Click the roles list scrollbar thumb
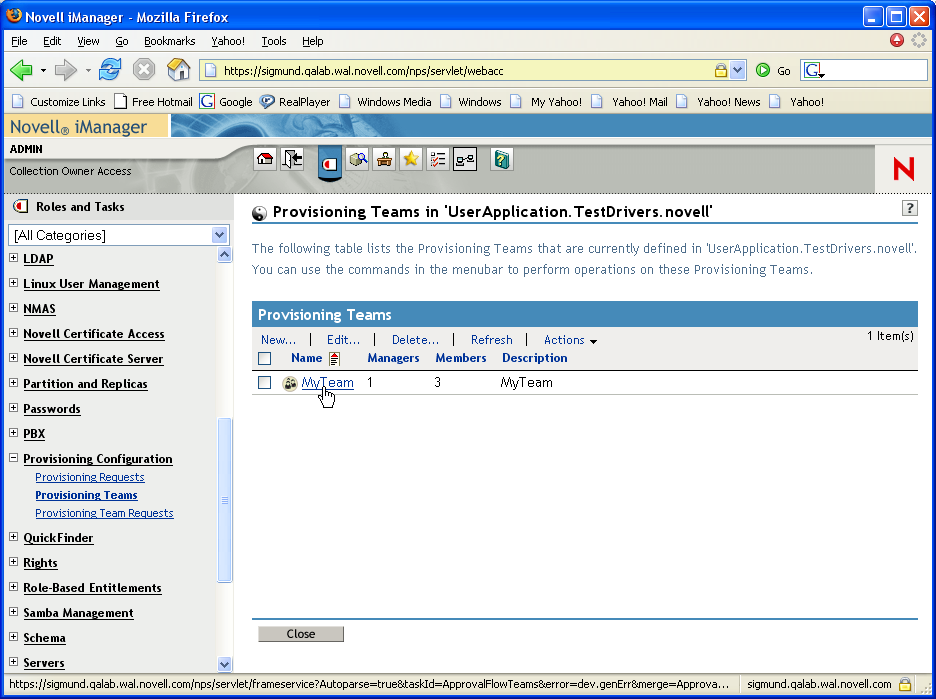This screenshot has width=936, height=699. click(x=224, y=500)
